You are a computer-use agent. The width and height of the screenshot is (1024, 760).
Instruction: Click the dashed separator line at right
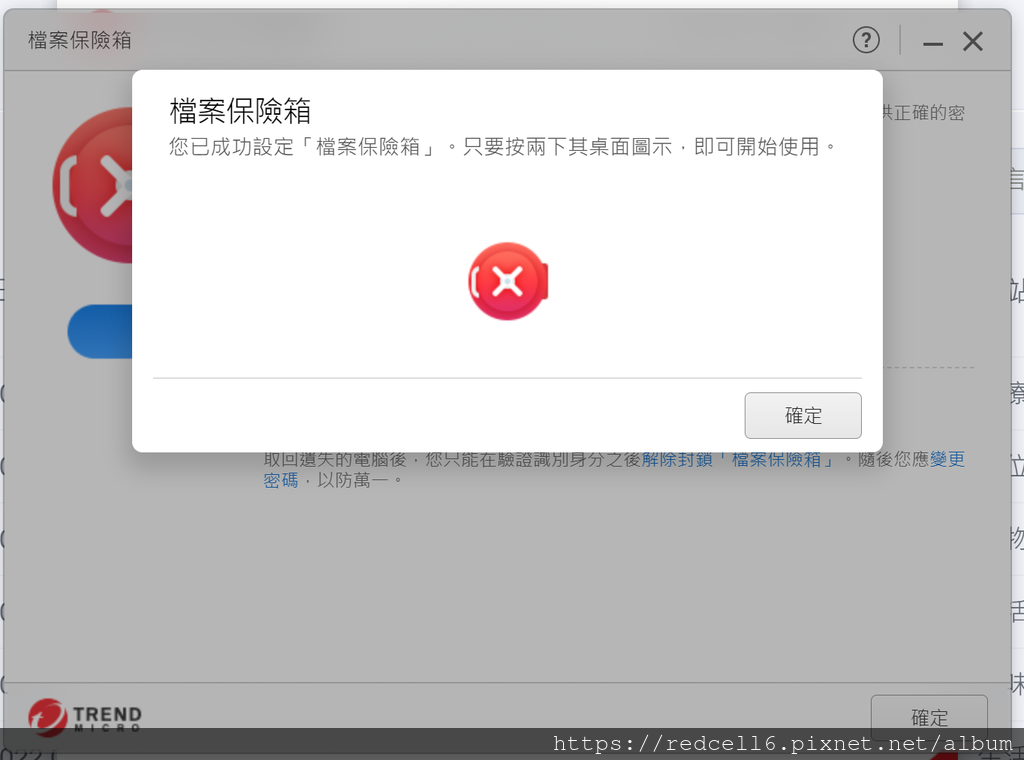click(929, 368)
